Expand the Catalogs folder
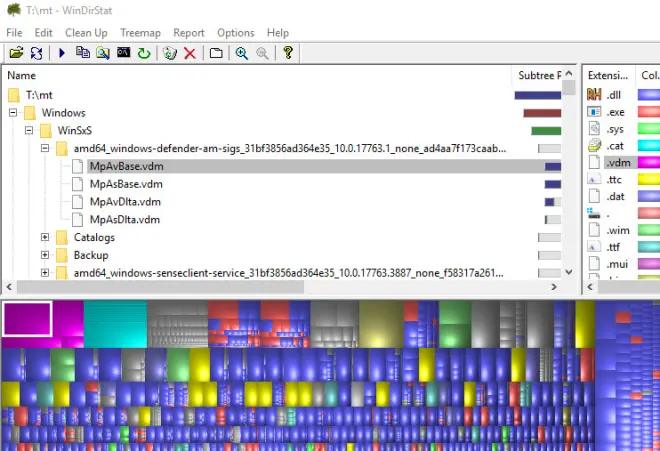Screen dimensions: 660x451 [45, 237]
